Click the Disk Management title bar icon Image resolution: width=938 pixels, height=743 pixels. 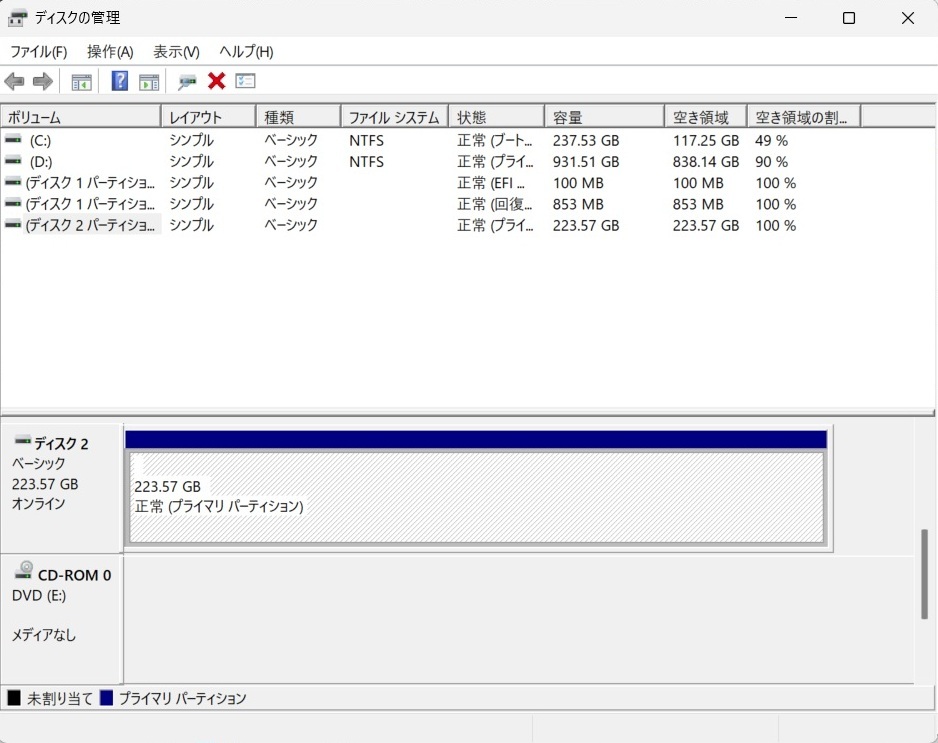(x=17, y=18)
